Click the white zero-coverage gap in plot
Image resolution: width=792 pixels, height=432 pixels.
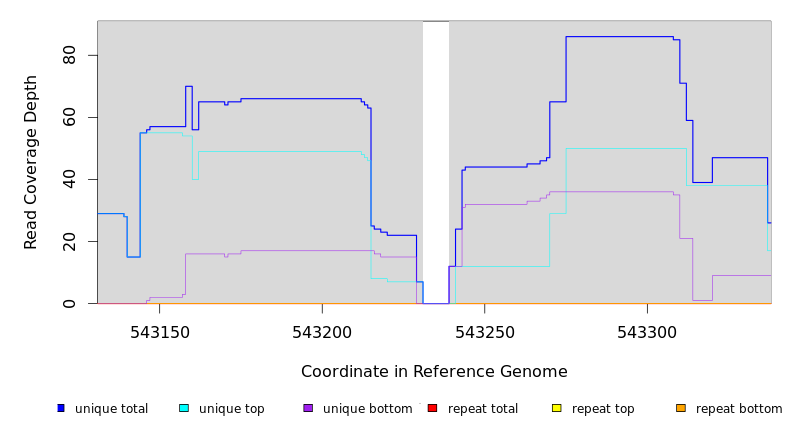436,162
